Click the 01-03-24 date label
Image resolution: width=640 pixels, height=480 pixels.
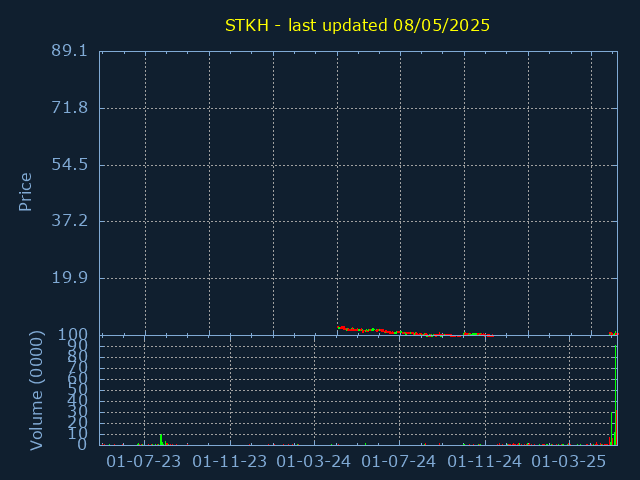[x=313, y=462]
